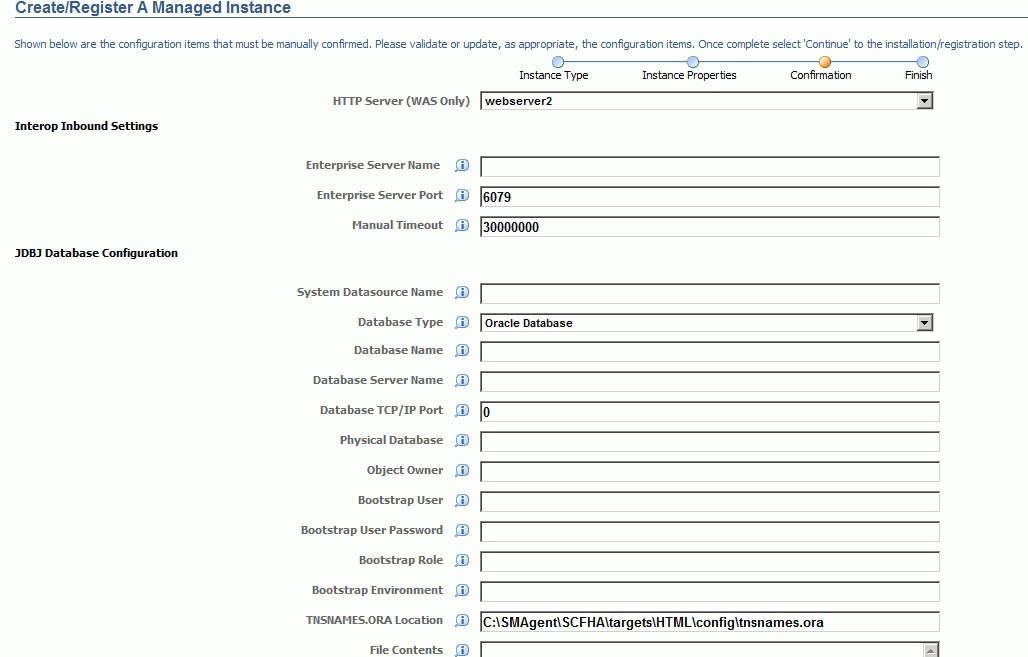Click info icon next to Bootstrap User Password
The height and width of the screenshot is (657, 1028).
(x=462, y=531)
